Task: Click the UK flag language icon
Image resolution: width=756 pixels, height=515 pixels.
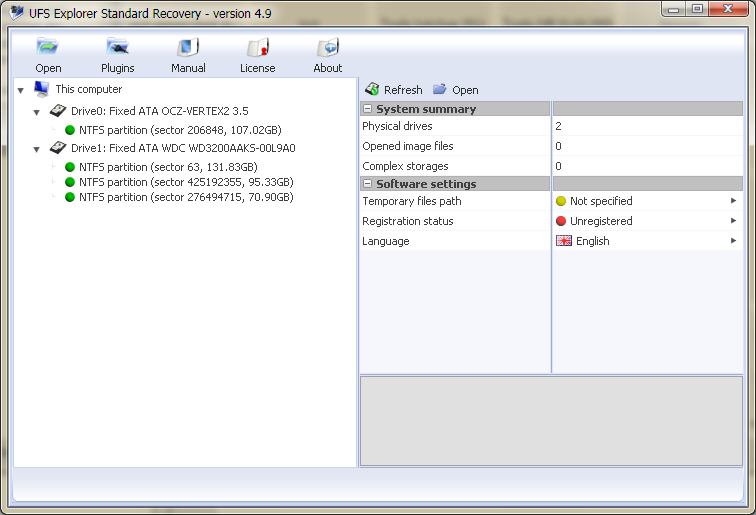Action: coord(564,241)
